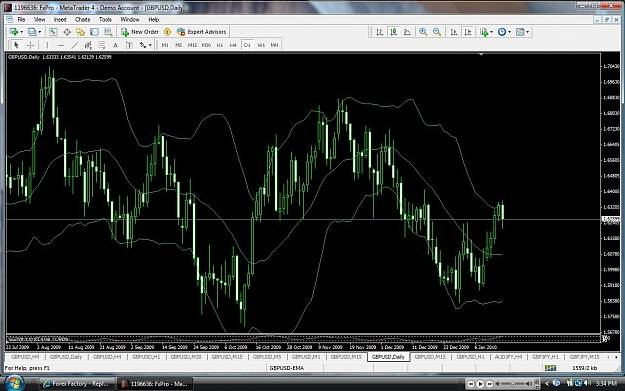This screenshot has height=391, width=625.
Task: Click the connection status bars icon
Action: [x=550, y=368]
